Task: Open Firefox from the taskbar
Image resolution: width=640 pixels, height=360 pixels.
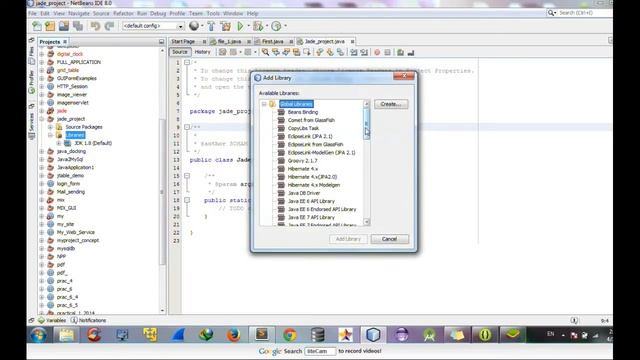Action: point(233,335)
